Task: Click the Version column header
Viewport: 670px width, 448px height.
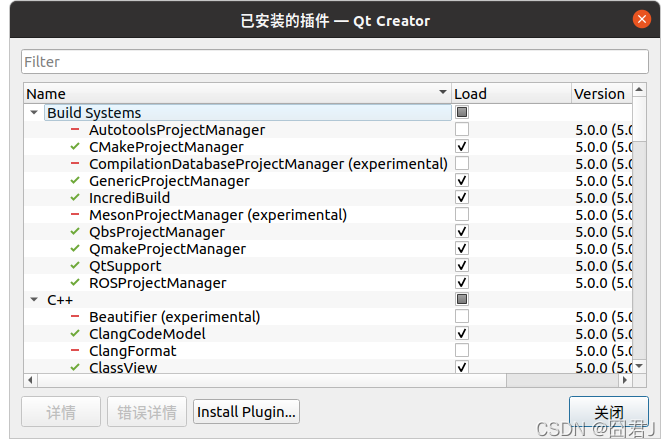Action: (x=600, y=93)
